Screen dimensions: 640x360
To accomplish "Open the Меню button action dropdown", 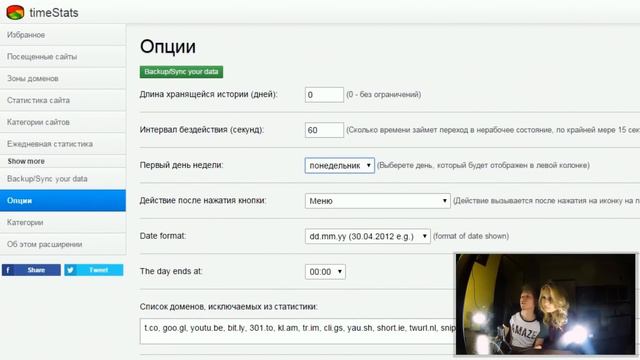I will pyautogui.click(x=378, y=201).
